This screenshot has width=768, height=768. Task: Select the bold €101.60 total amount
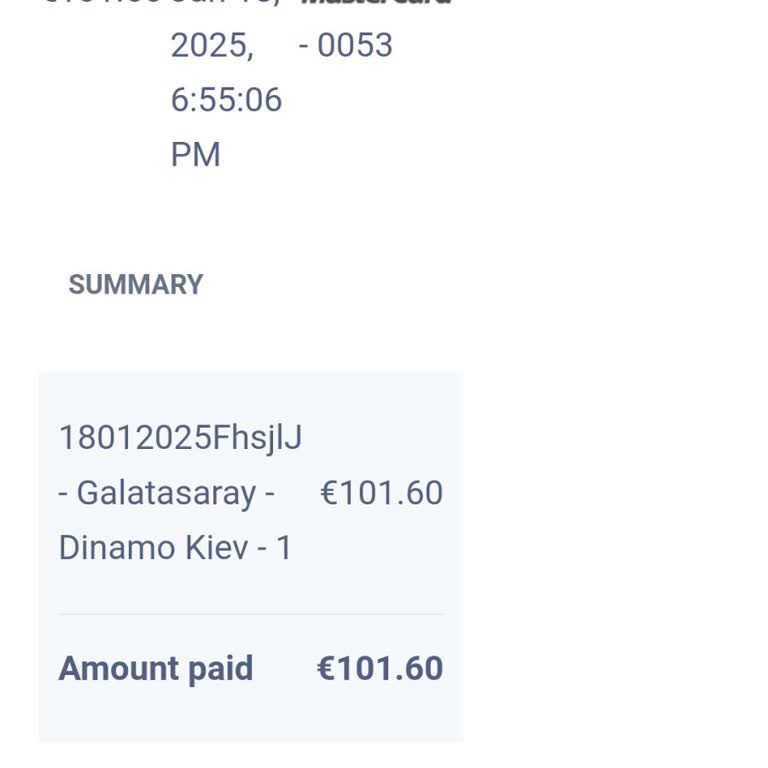coord(380,668)
